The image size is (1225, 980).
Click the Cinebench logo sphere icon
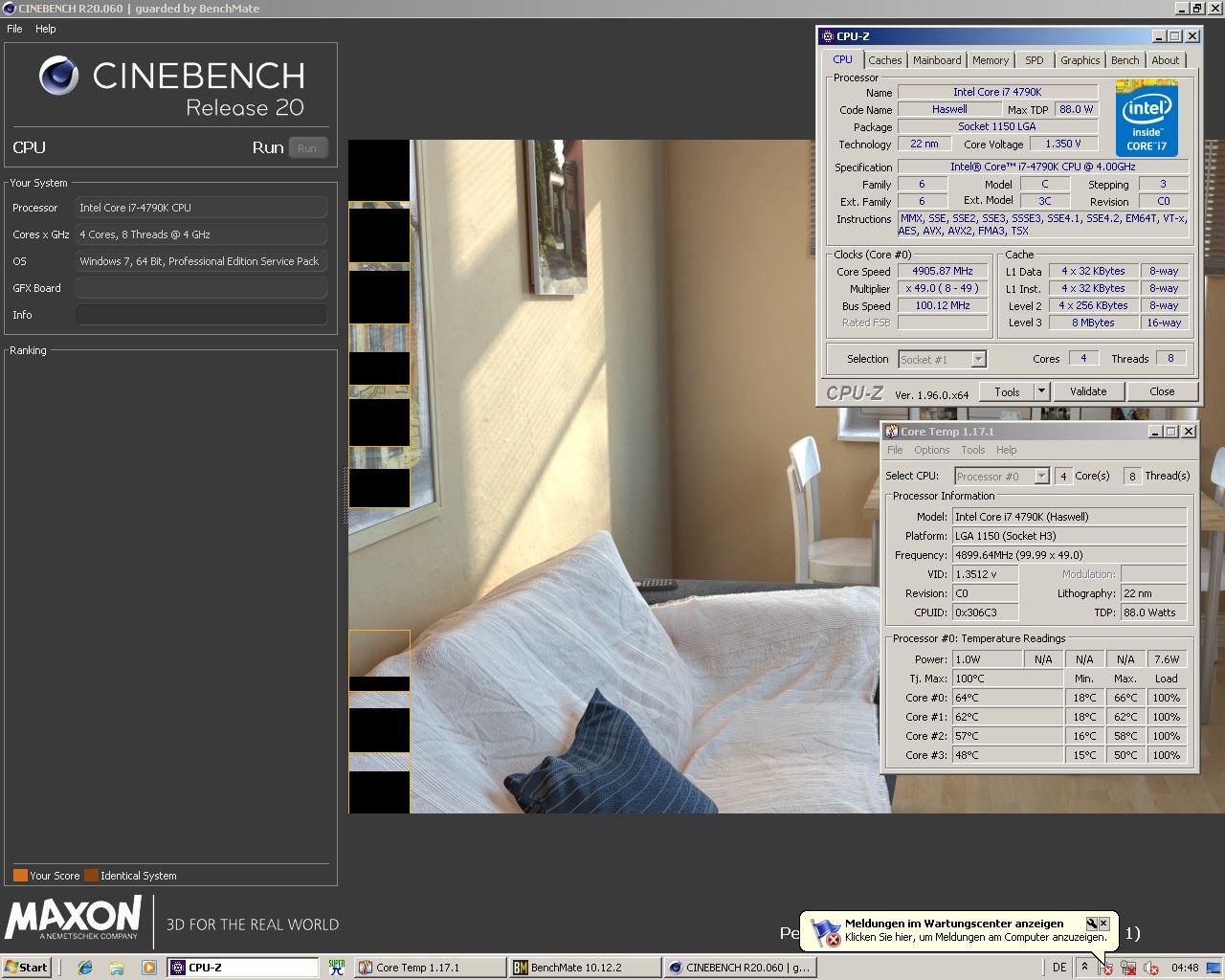click(58, 76)
